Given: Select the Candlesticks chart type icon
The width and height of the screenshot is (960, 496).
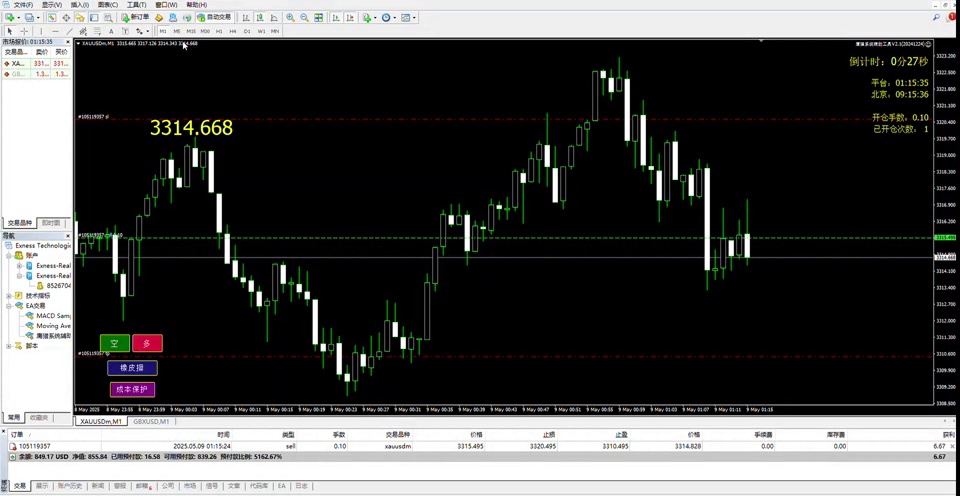Looking at the screenshot, I should tap(260, 18).
